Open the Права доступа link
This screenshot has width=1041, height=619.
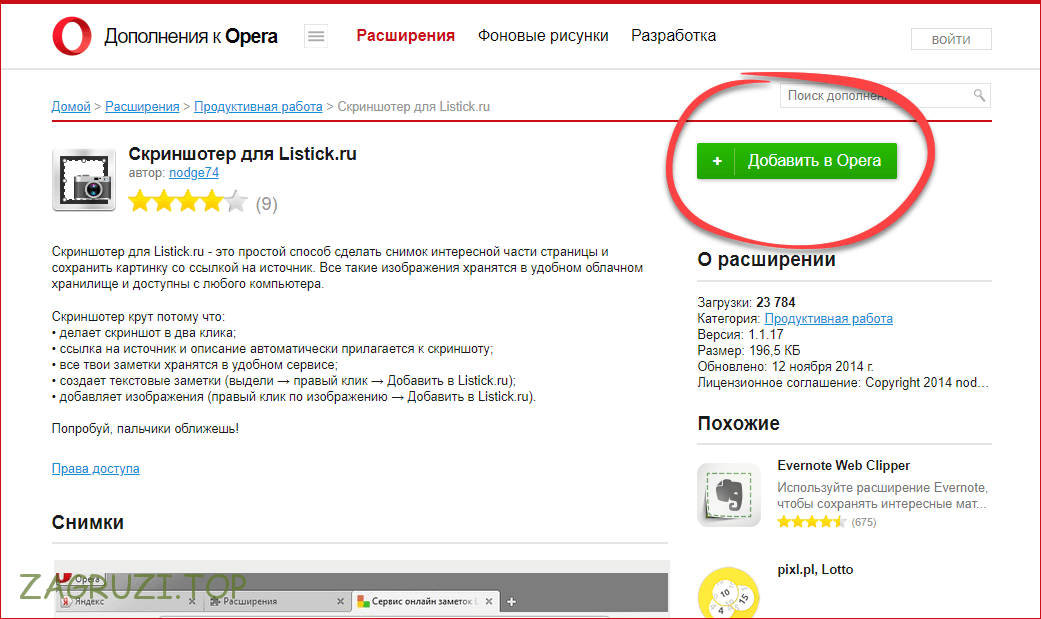pyautogui.click(x=96, y=468)
